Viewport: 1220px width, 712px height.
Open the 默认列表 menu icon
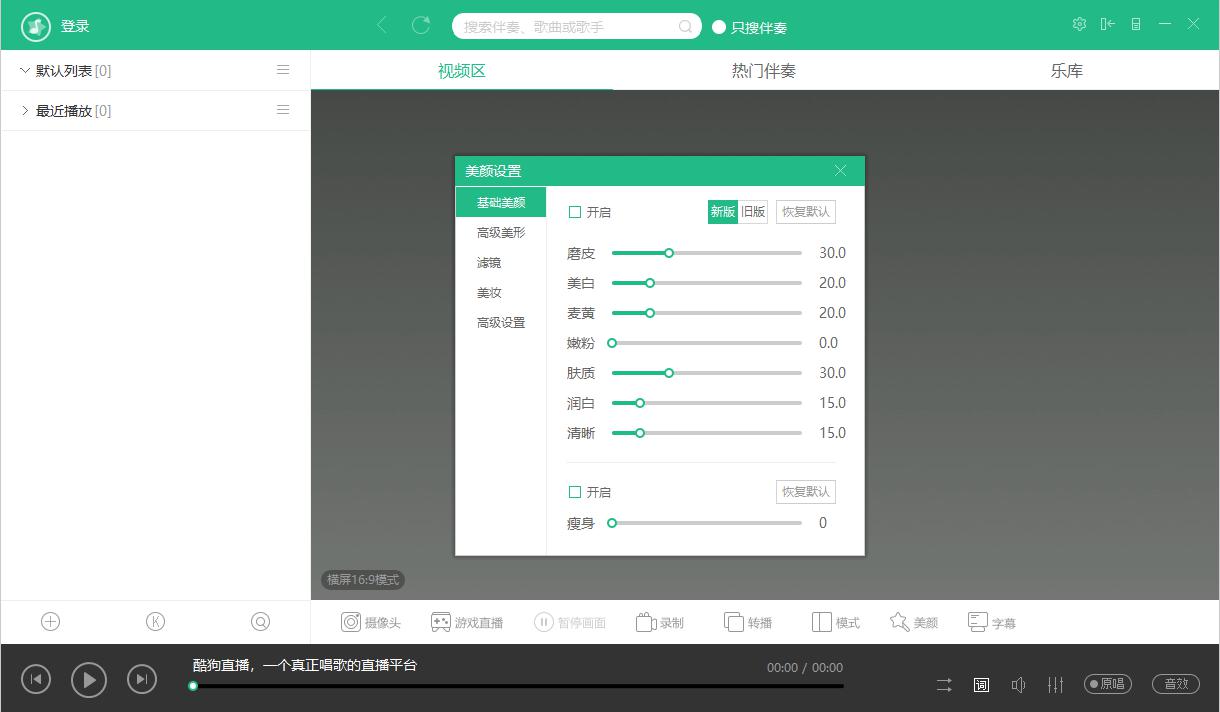click(283, 70)
